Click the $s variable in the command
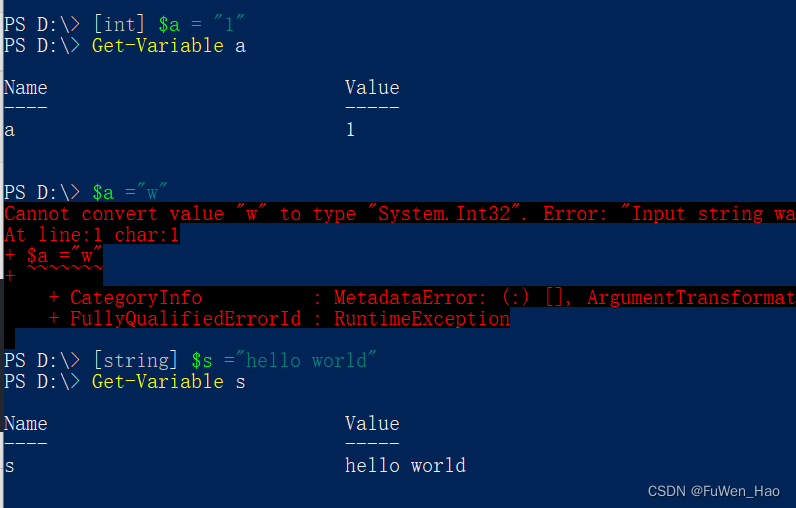This screenshot has height=508, width=796. click(x=202, y=360)
